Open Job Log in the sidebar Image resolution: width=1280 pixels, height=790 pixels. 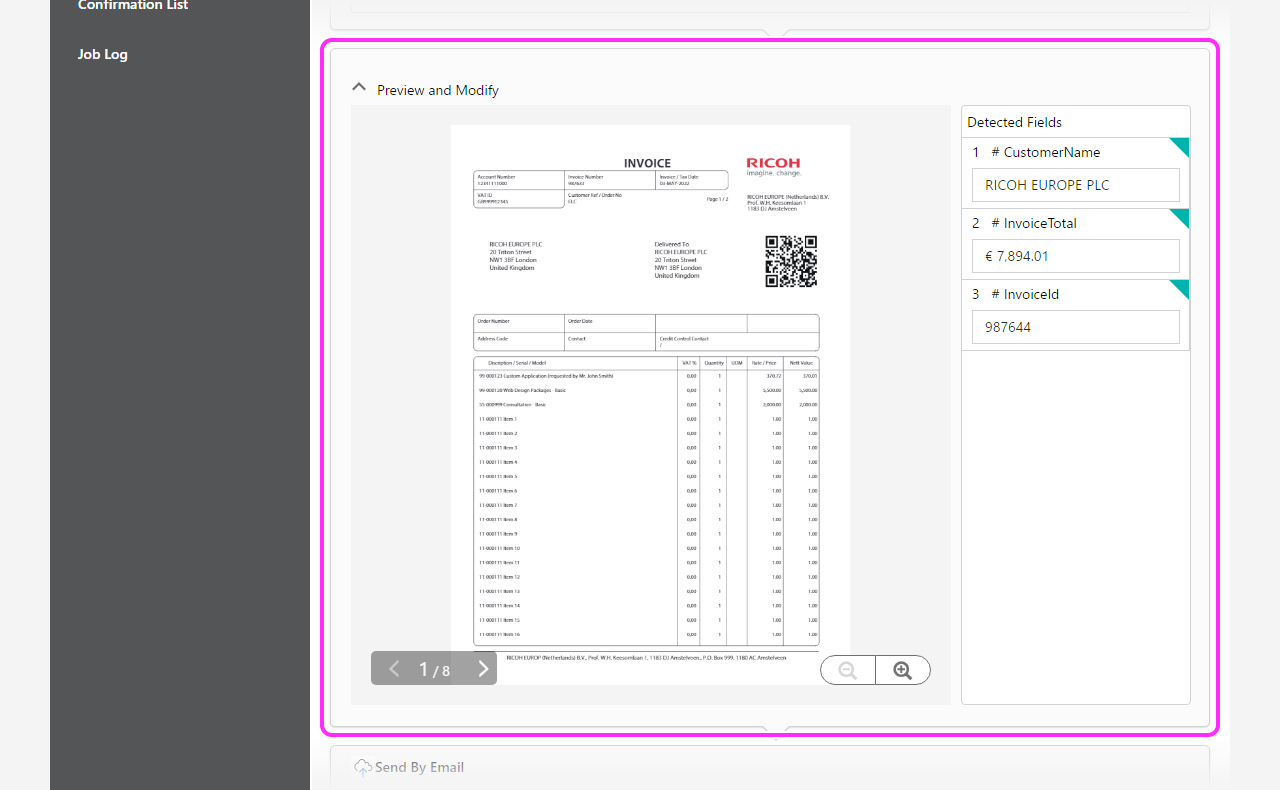point(103,54)
